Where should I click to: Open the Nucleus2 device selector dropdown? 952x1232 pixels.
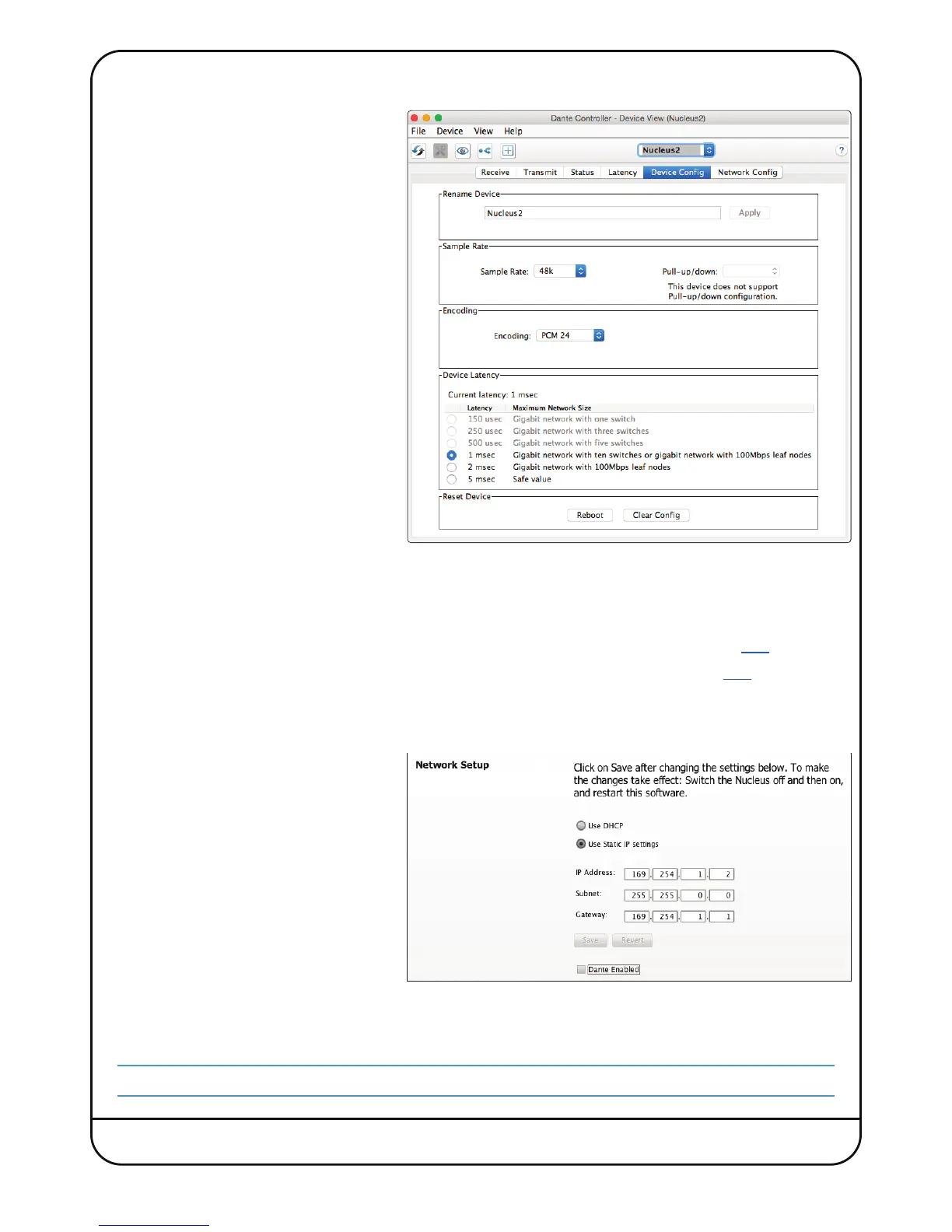coord(676,150)
